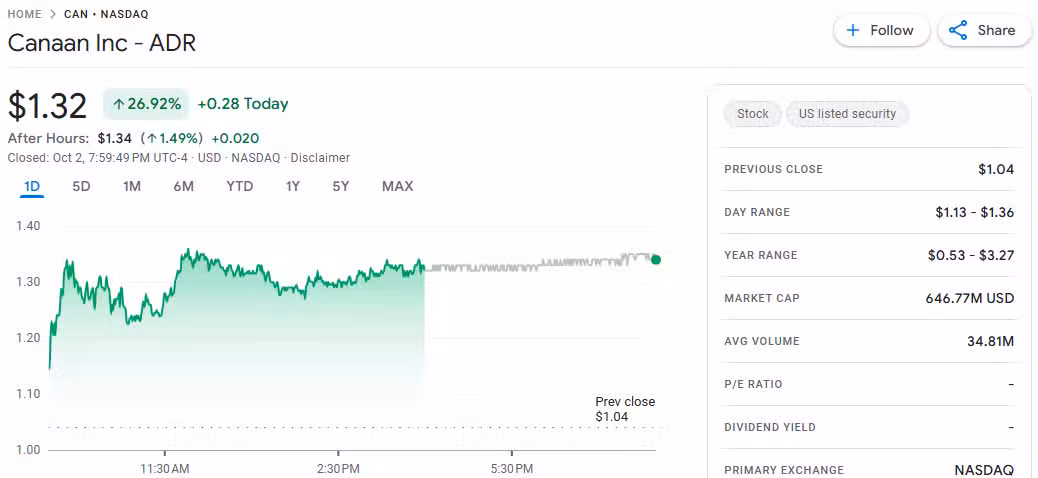Show the 1M chart range
Image resolution: width=1038 pixels, height=478 pixels.
(x=132, y=186)
